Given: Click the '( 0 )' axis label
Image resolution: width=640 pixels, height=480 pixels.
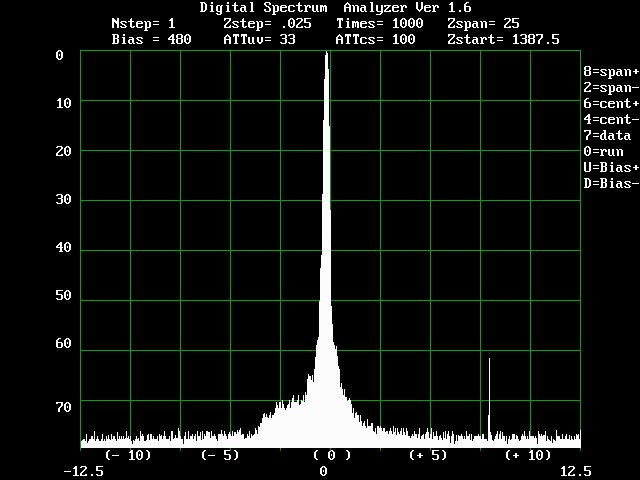Looking at the screenshot, I should tap(331, 455).
